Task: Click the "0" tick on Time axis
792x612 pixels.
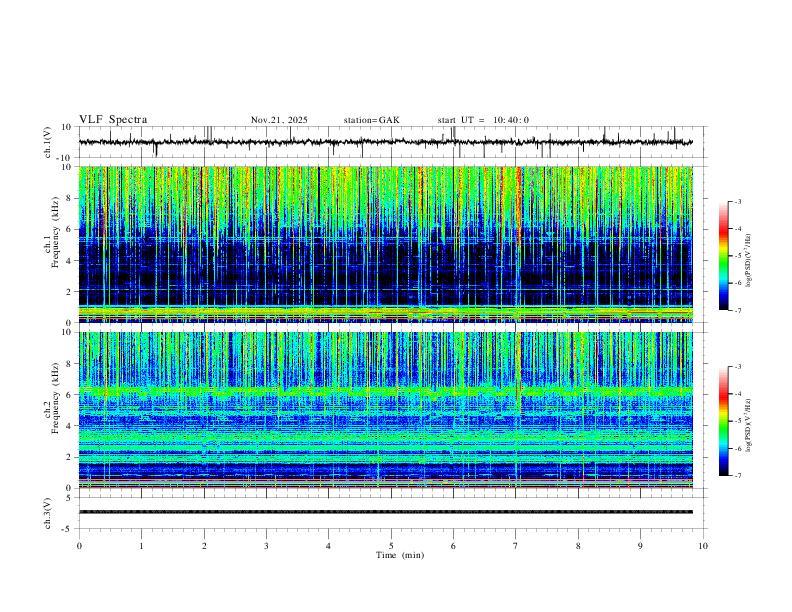Action: click(x=79, y=546)
